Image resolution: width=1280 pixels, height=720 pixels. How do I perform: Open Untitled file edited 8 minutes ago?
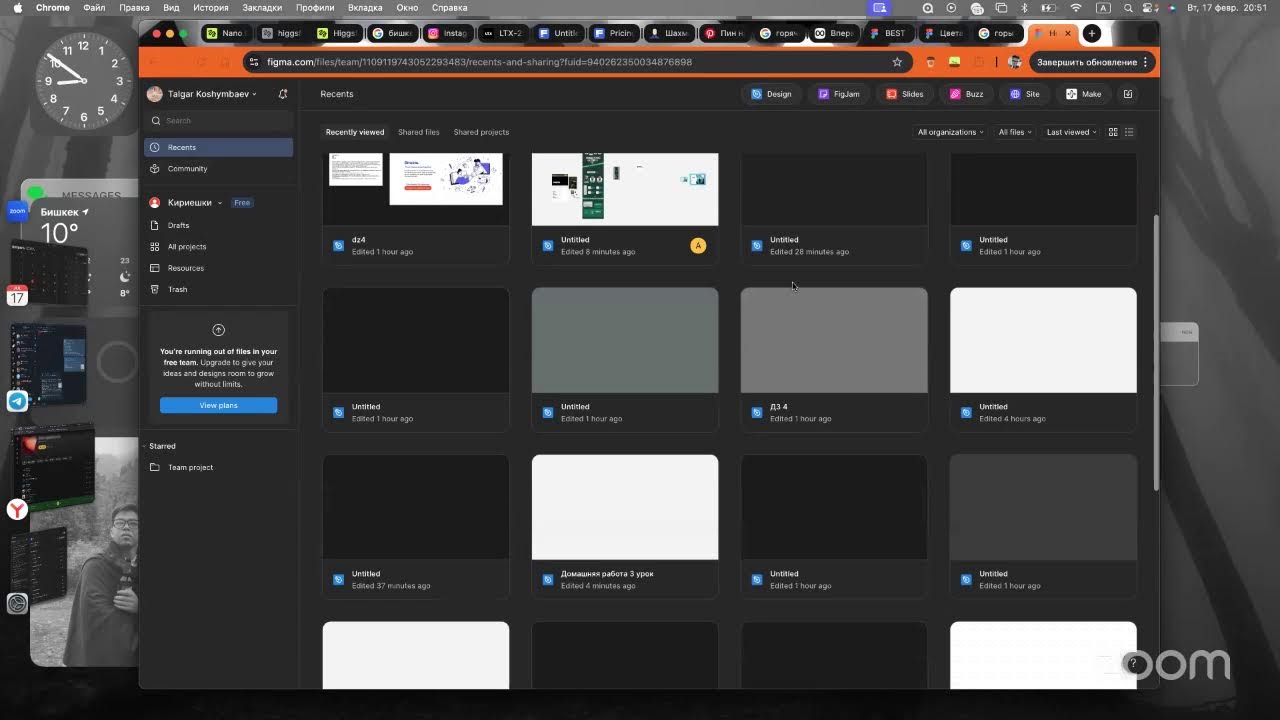(x=625, y=208)
